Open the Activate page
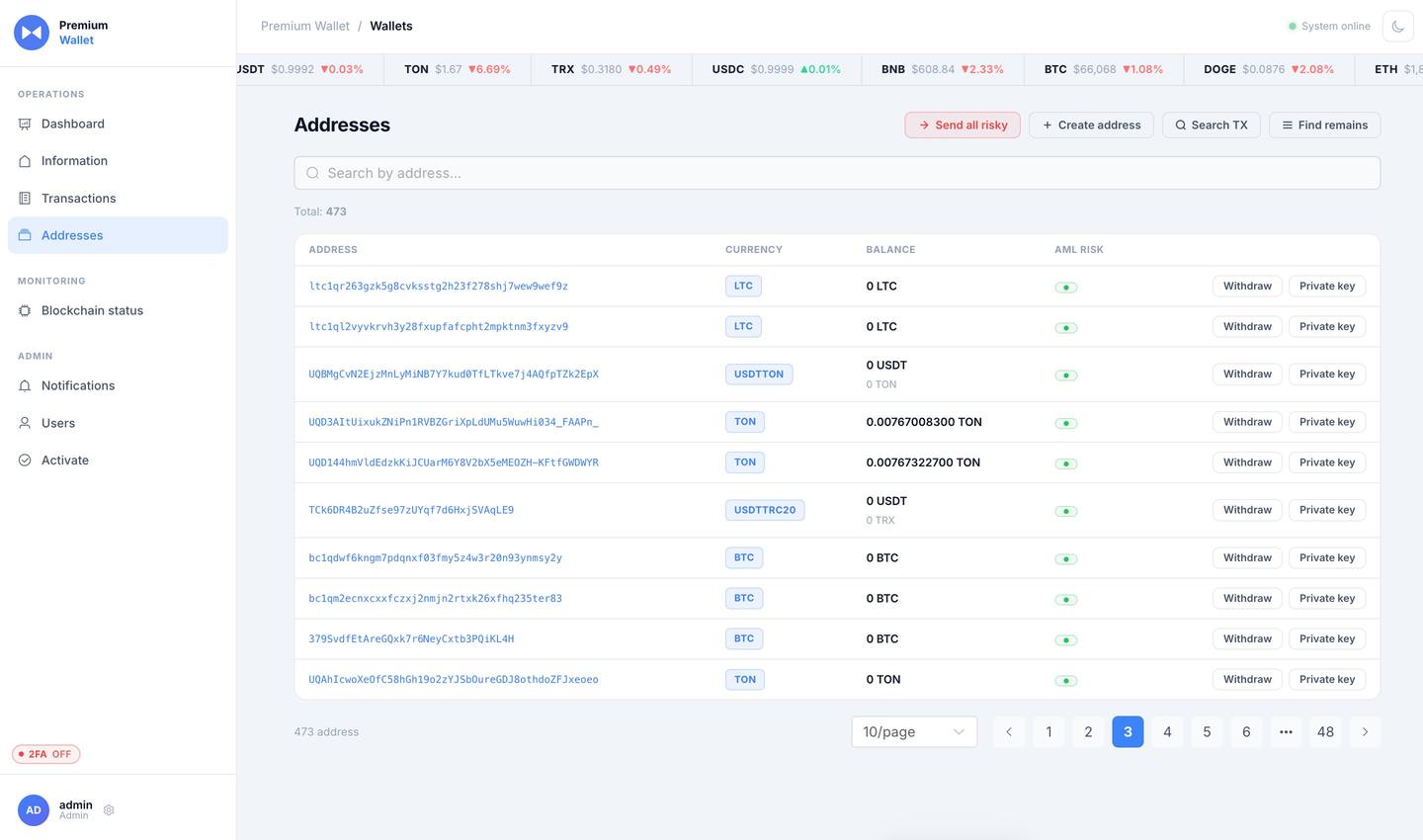The width and height of the screenshot is (1423, 840). (x=118, y=461)
